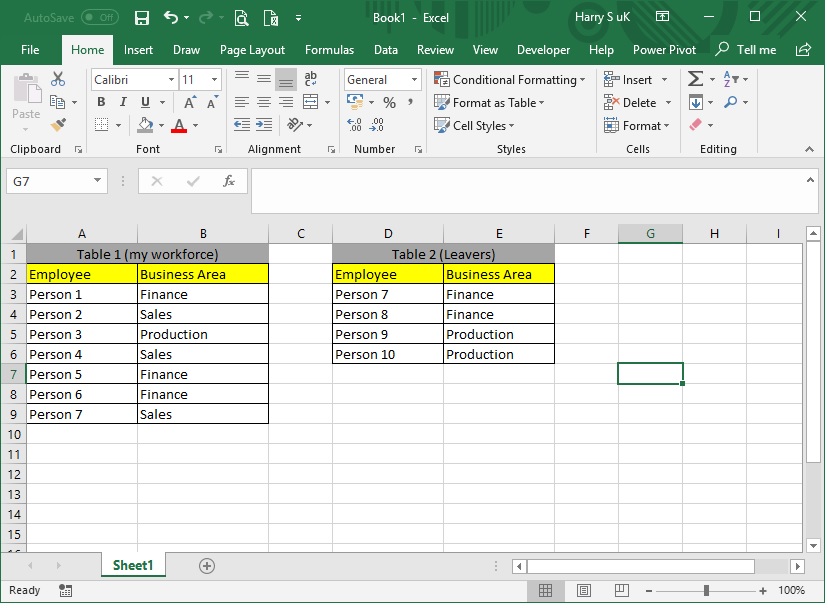Toggle Center alignment
828x608 pixels.
point(264,102)
